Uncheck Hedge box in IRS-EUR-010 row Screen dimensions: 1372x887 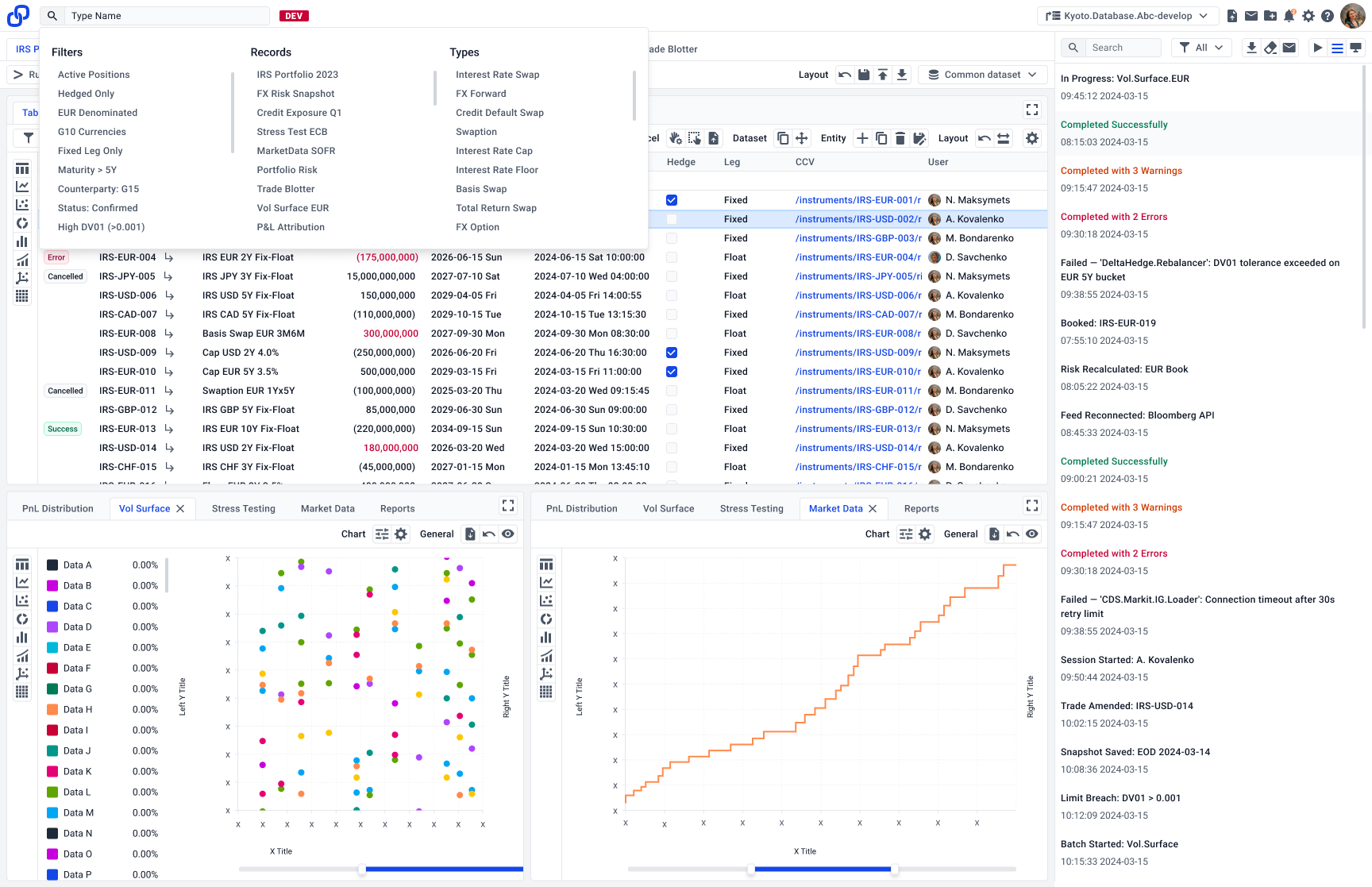coord(672,372)
